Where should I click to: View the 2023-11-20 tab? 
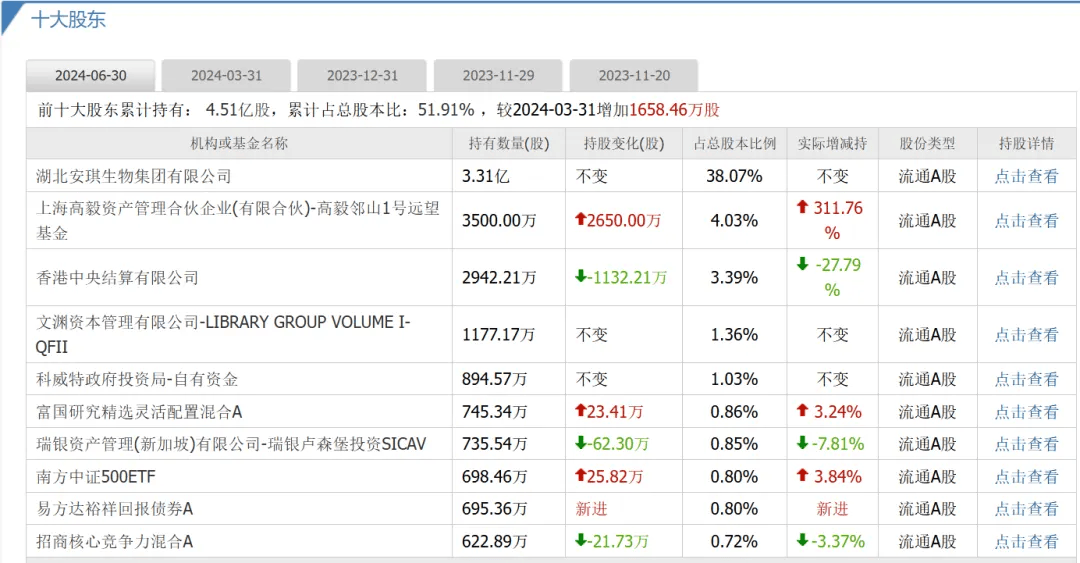(634, 76)
